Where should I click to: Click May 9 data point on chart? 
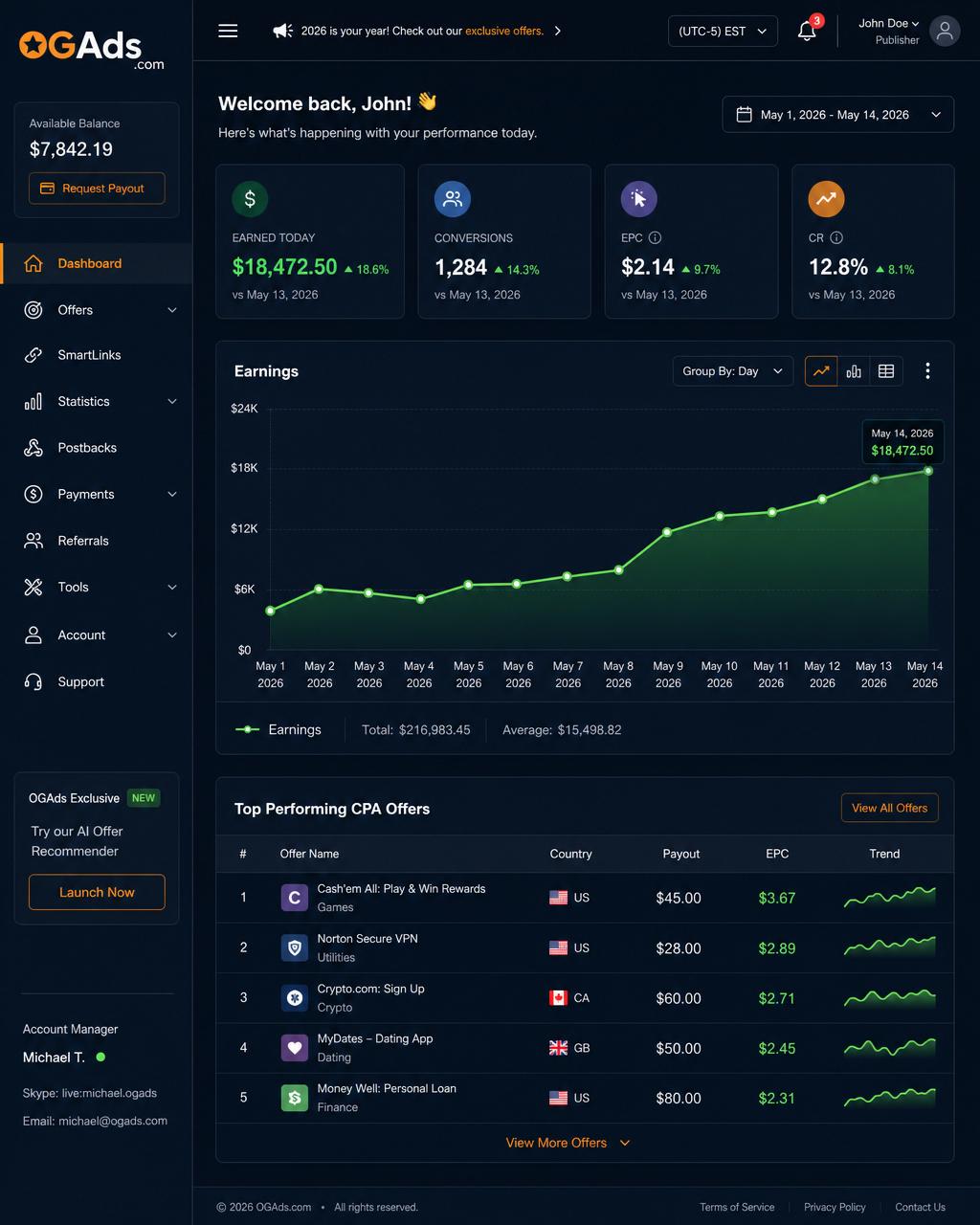pos(667,531)
